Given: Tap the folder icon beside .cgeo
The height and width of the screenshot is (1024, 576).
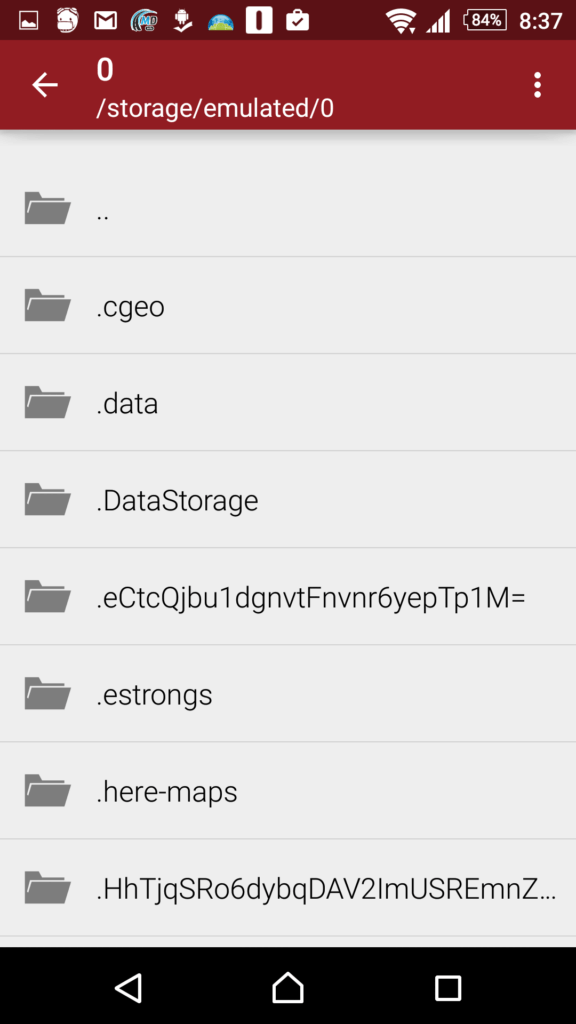Looking at the screenshot, I should pyautogui.click(x=48, y=305).
